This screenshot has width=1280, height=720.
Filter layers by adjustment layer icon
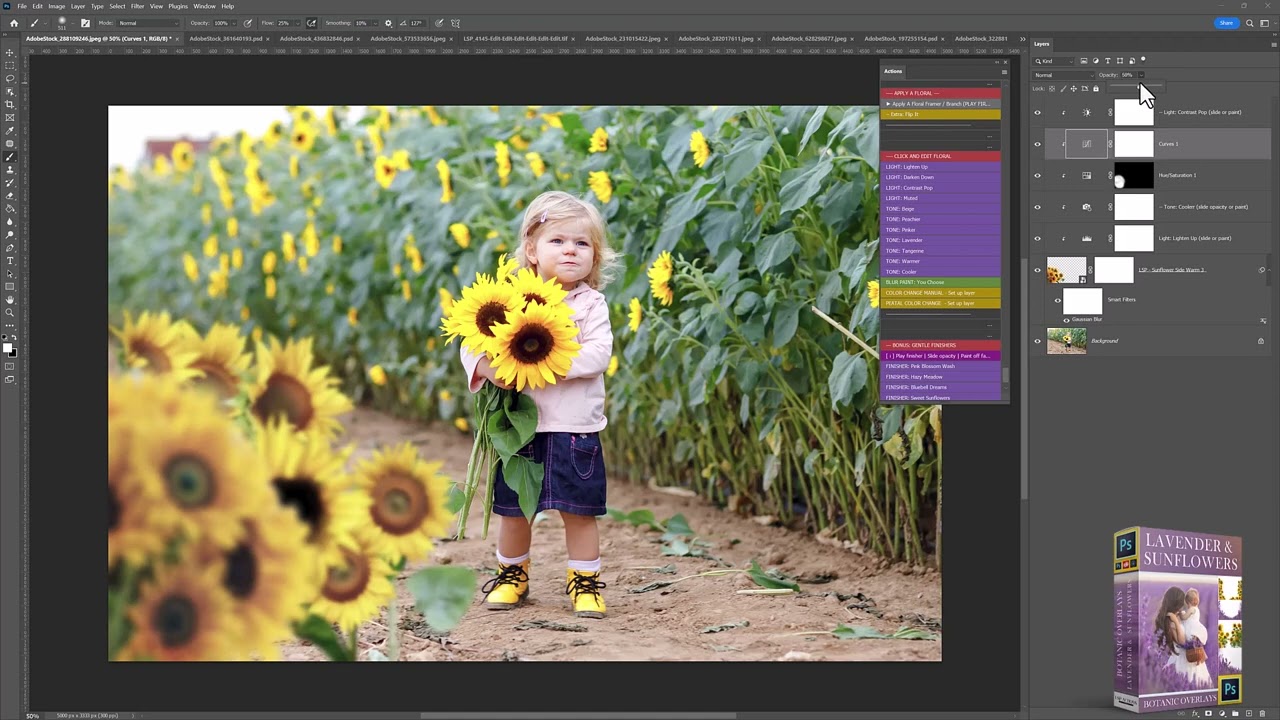1096,61
